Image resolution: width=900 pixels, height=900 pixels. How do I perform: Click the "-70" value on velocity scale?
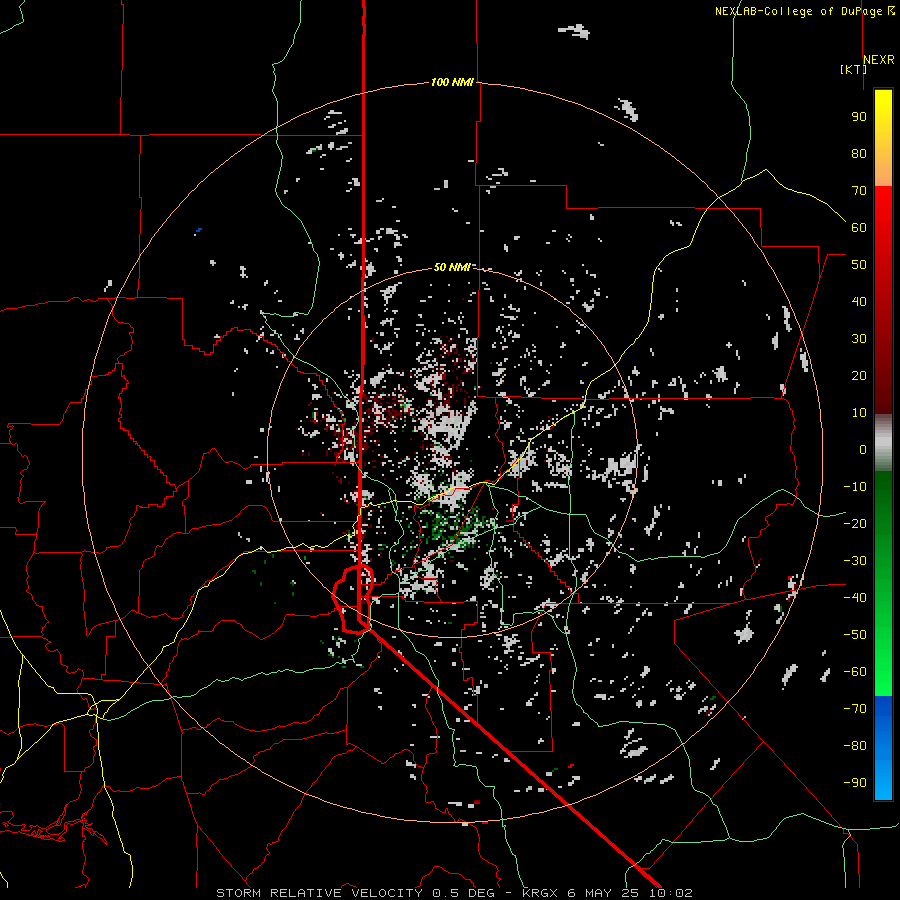coord(855,709)
